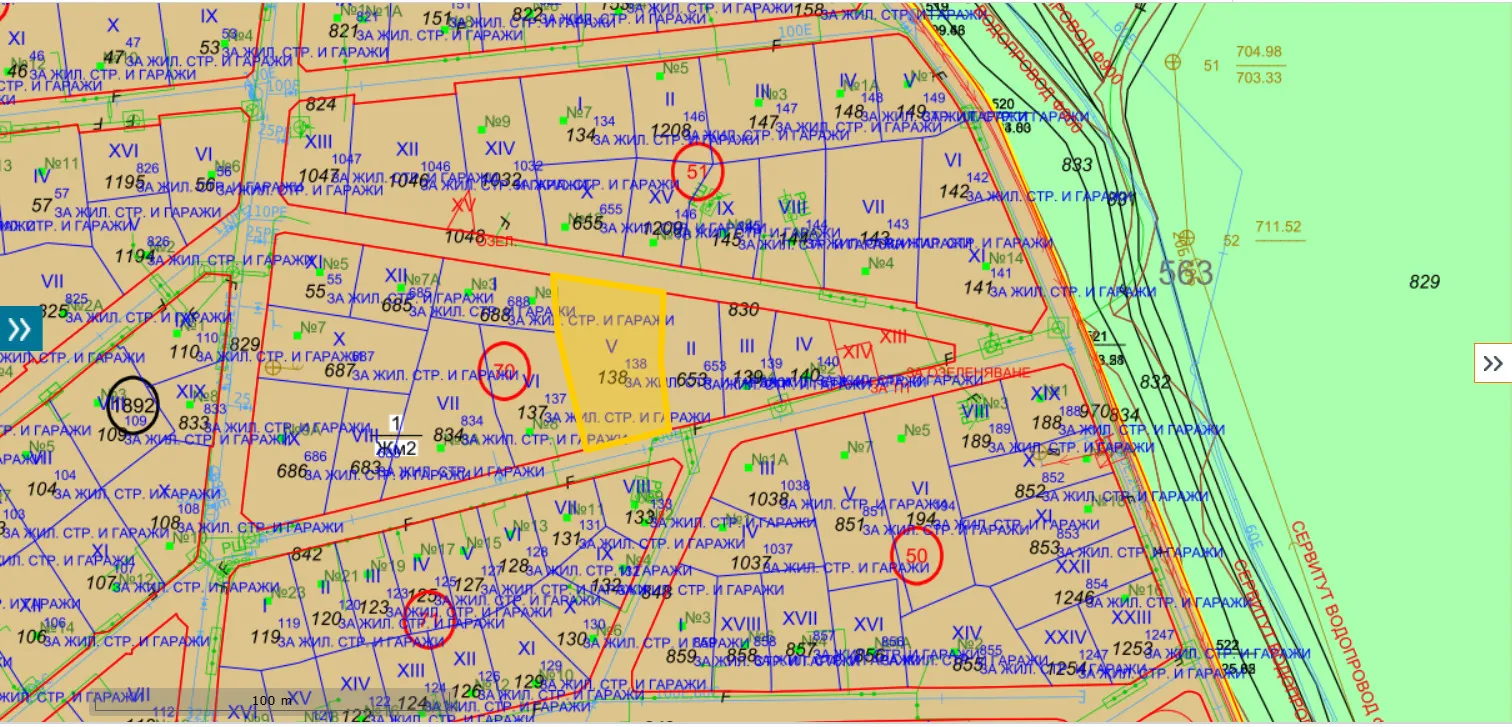Screen dimensions: 1512x727
Task: Click the blue Roman numeral XXII
Action: click(x=1073, y=566)
